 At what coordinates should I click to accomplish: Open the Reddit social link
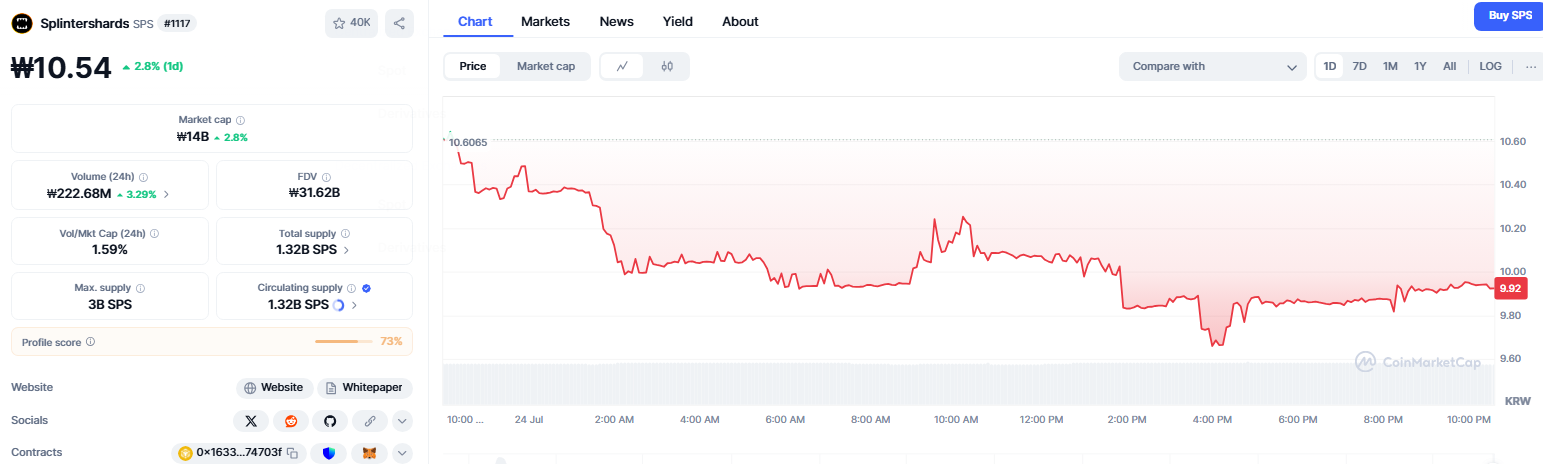(x=291, y=421)
